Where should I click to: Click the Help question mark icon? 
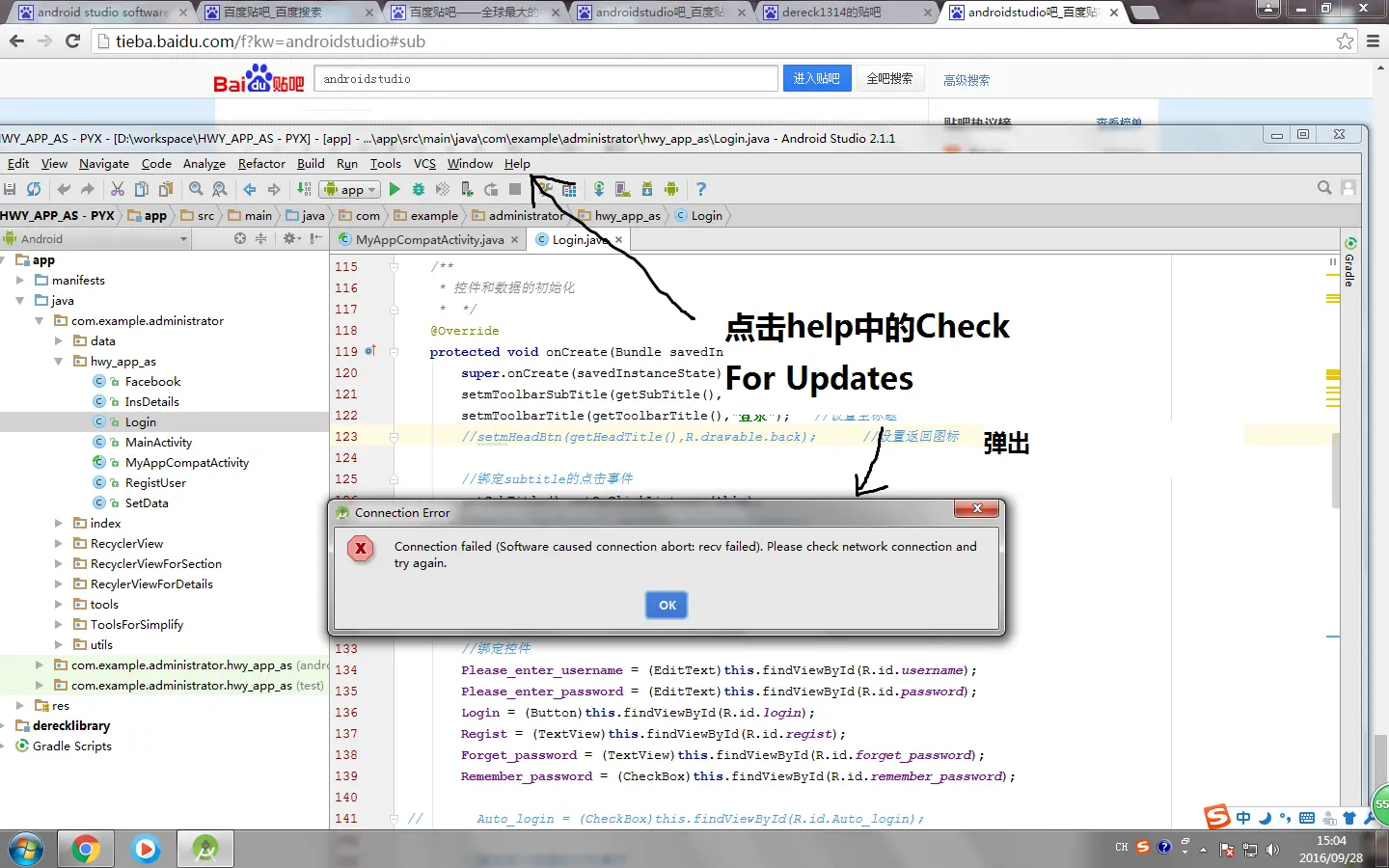click(x=701, y=189)
